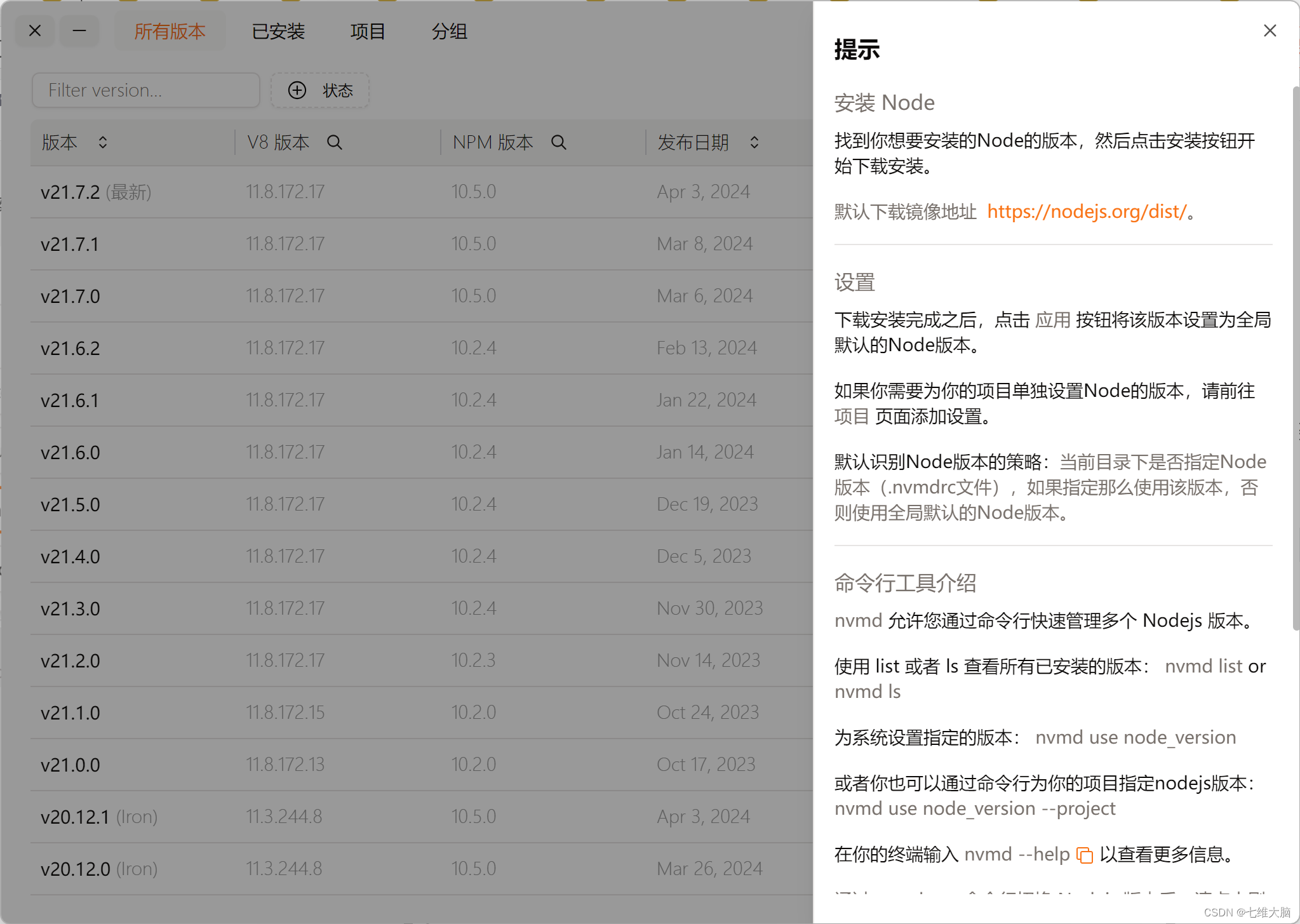Select the v21.7.1 version row

(x=422, y=244)
